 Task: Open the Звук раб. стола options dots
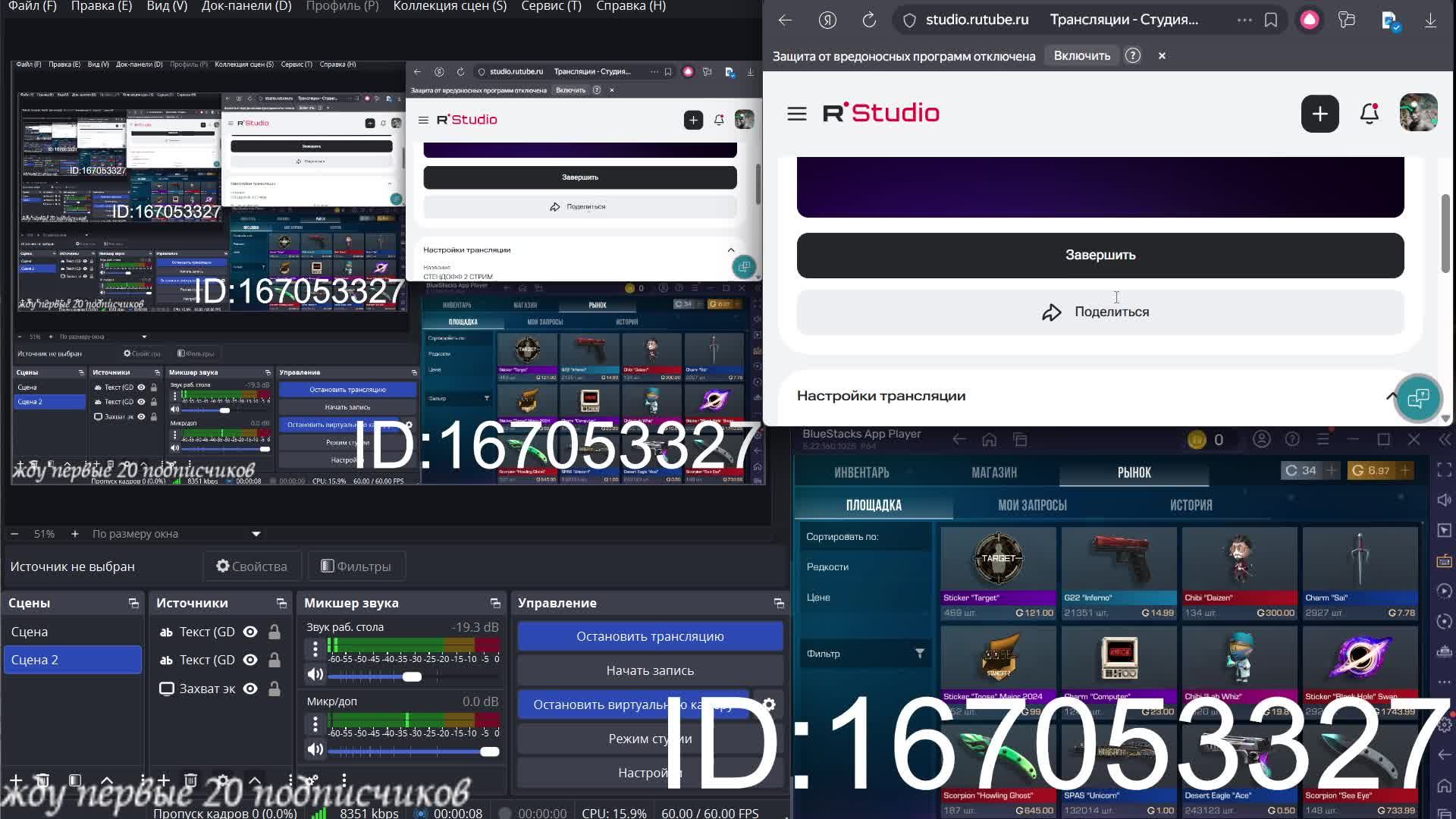(315, 648)
